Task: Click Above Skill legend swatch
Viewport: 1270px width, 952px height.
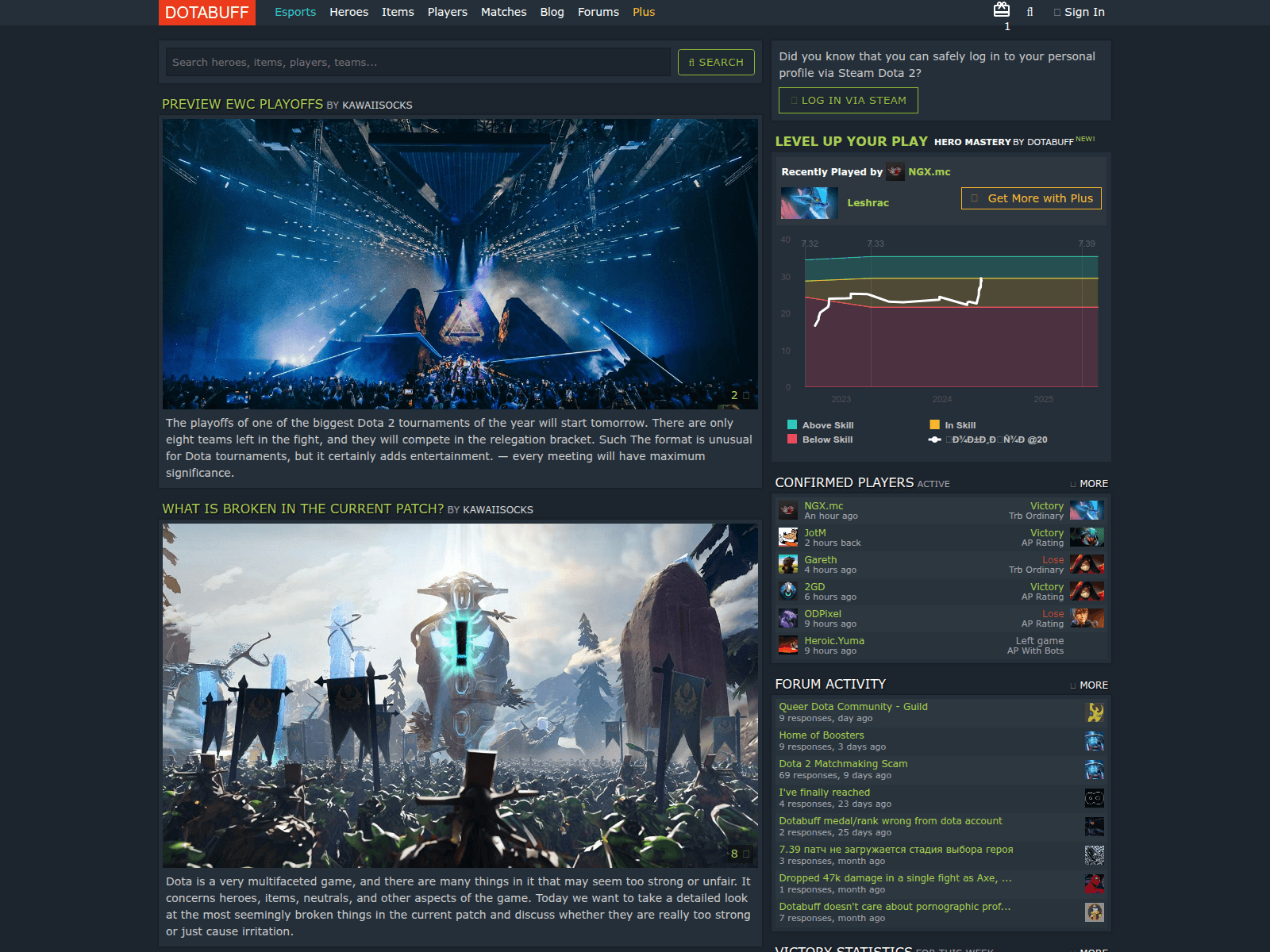Action: point(792,424)
